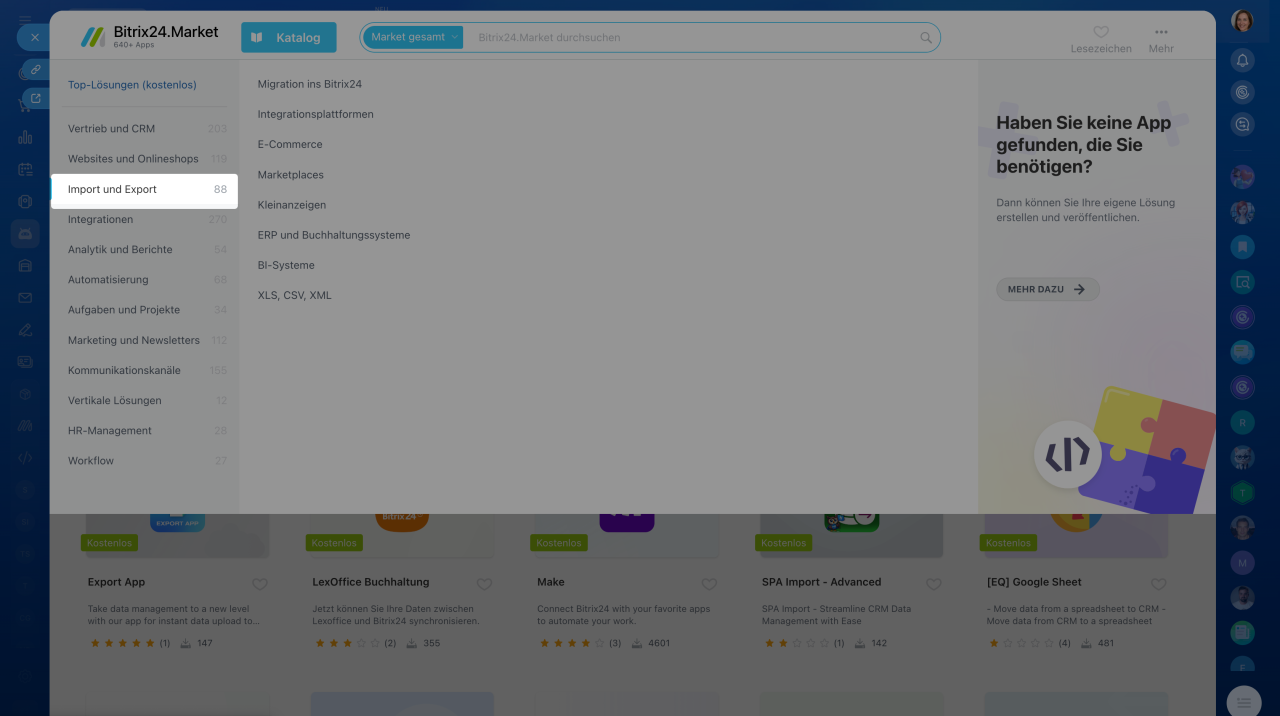Open calendar icon in left sidebar
This screenshot has height=716, width=1280.
(x=25, y=170)
